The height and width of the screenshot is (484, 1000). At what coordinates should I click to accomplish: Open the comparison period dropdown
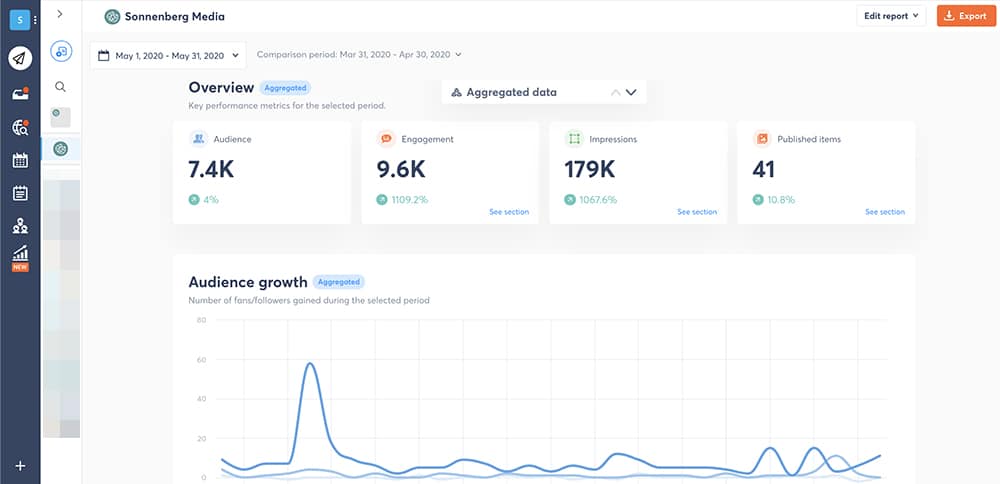click(x=359, y=55)
